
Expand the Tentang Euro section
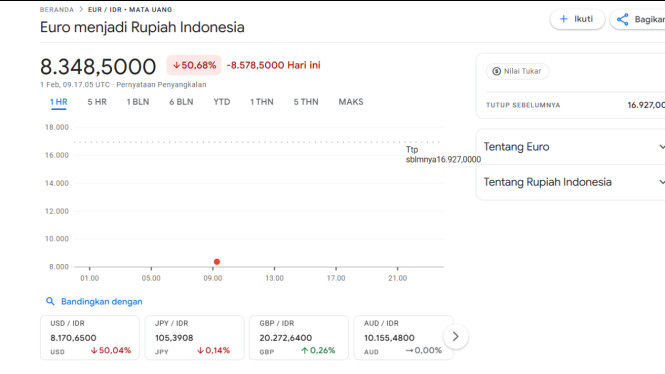click(574, 147)
